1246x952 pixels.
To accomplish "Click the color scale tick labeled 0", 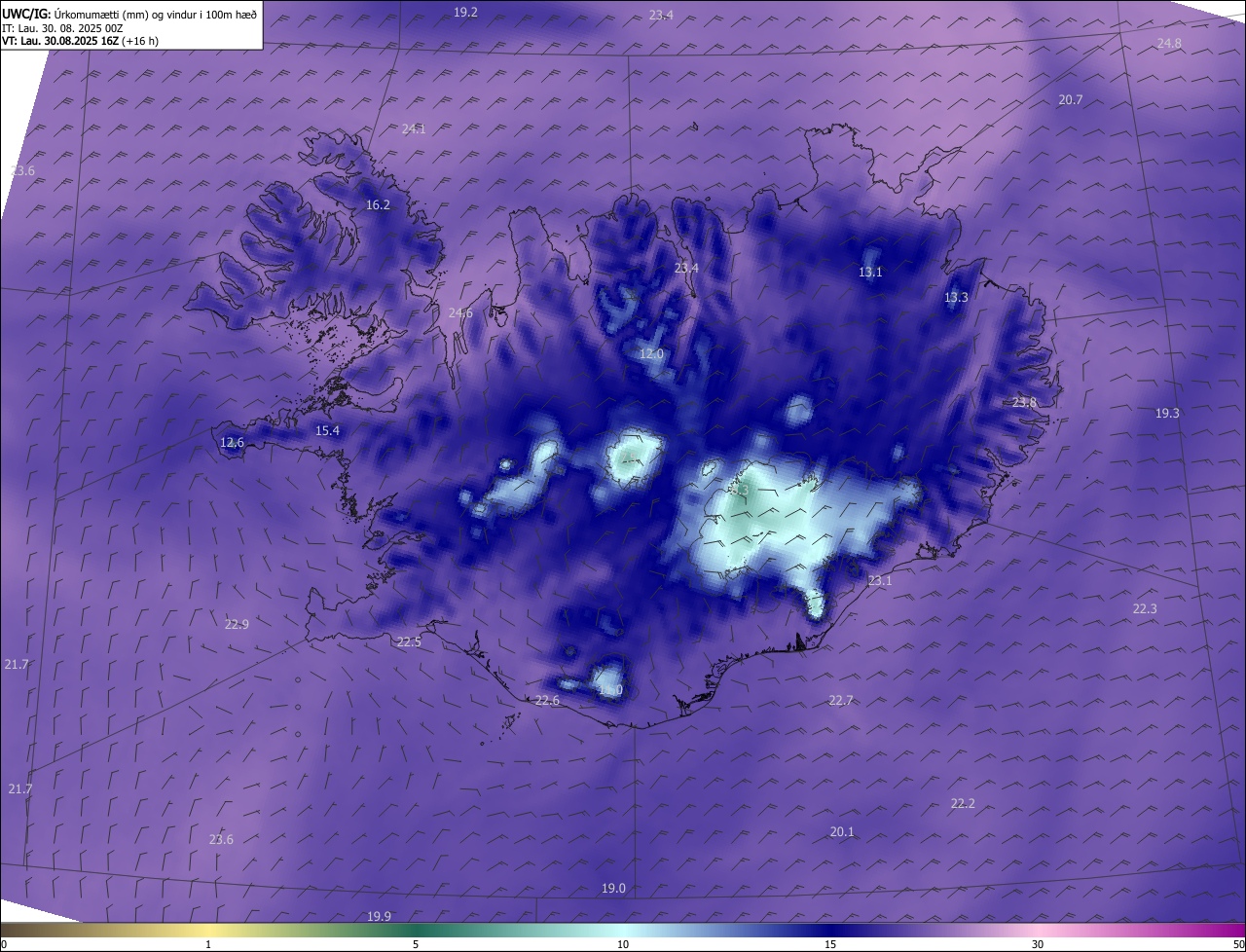I will [3, 944].
